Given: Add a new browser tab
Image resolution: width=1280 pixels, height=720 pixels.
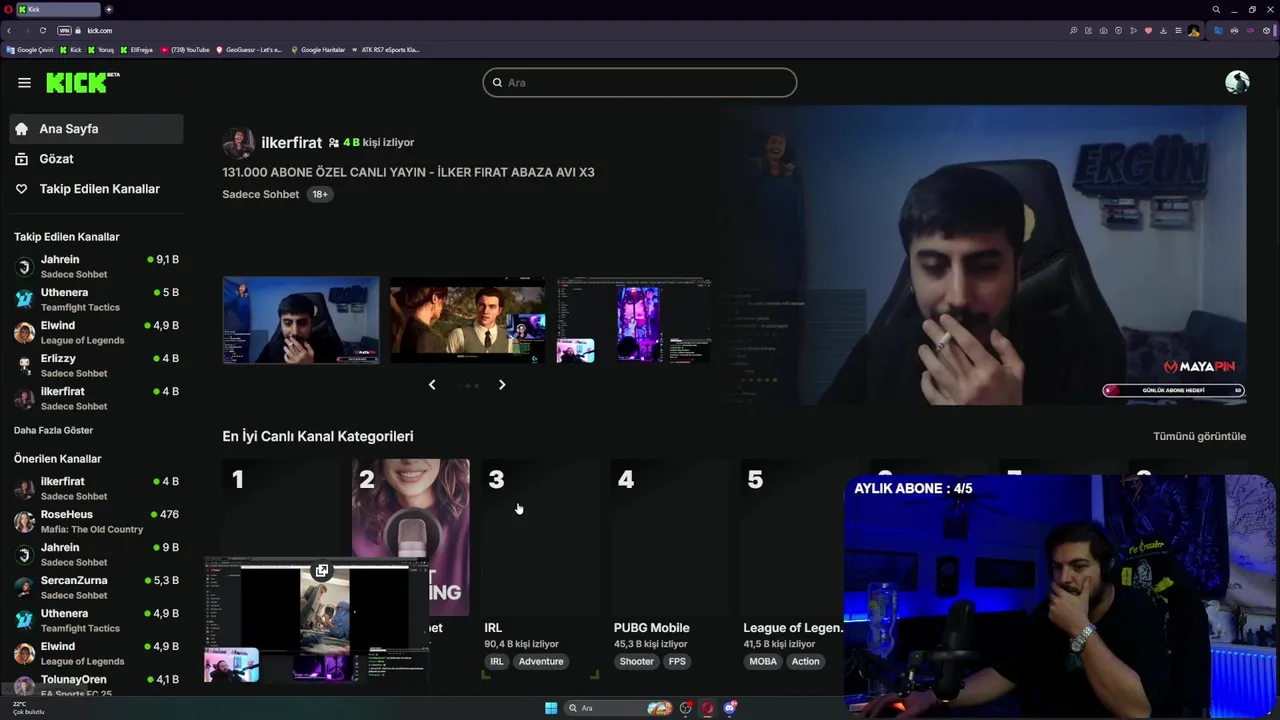Looking at the screenshot, I should click(x=109, y=9).
